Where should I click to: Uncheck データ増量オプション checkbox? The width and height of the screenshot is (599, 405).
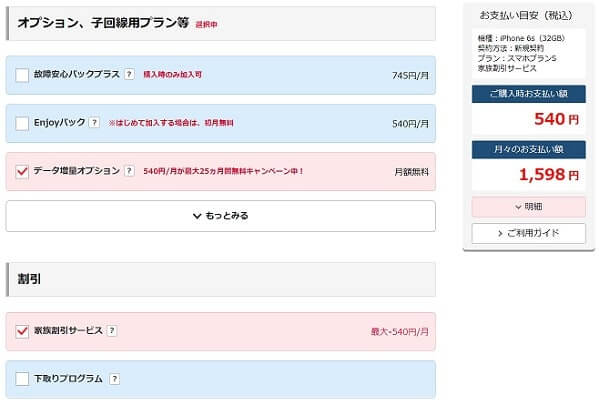click(x=22, y=171)
